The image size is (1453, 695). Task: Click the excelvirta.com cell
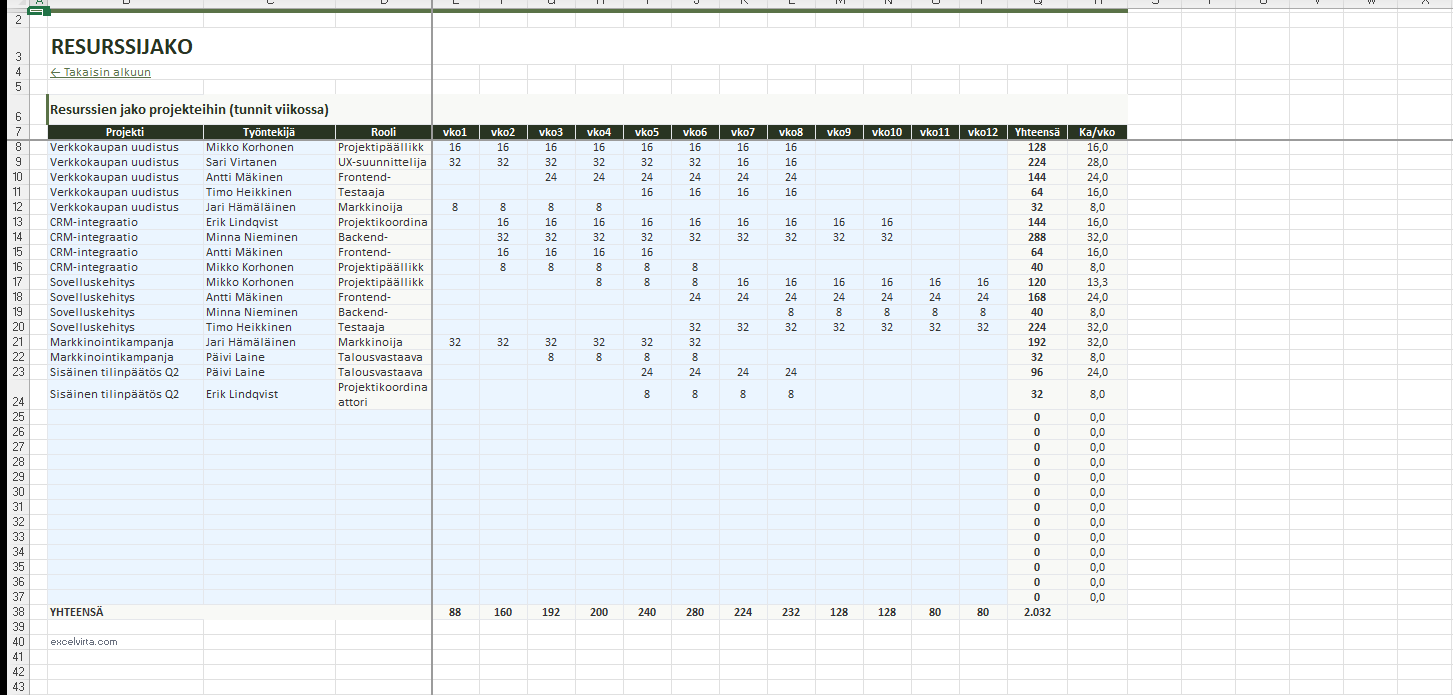pyautogui.click(x=84, y=642)
